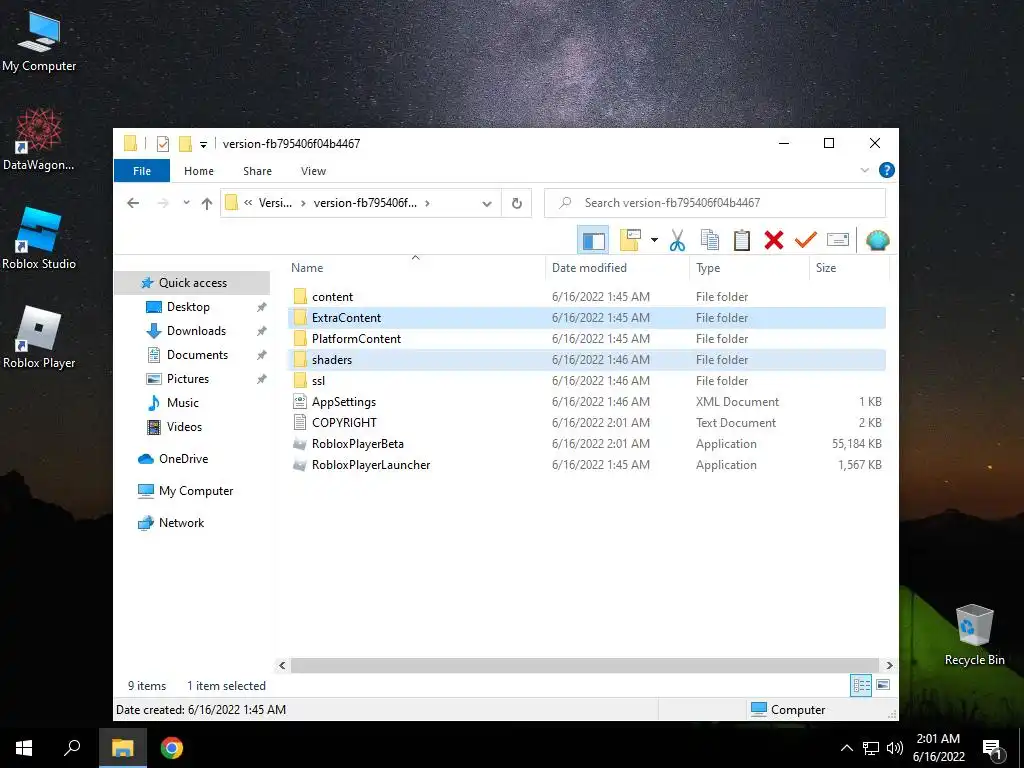Sort by the Size column header
The height and width of the screenshot is (768, 1024).
(x=849, y=268)
